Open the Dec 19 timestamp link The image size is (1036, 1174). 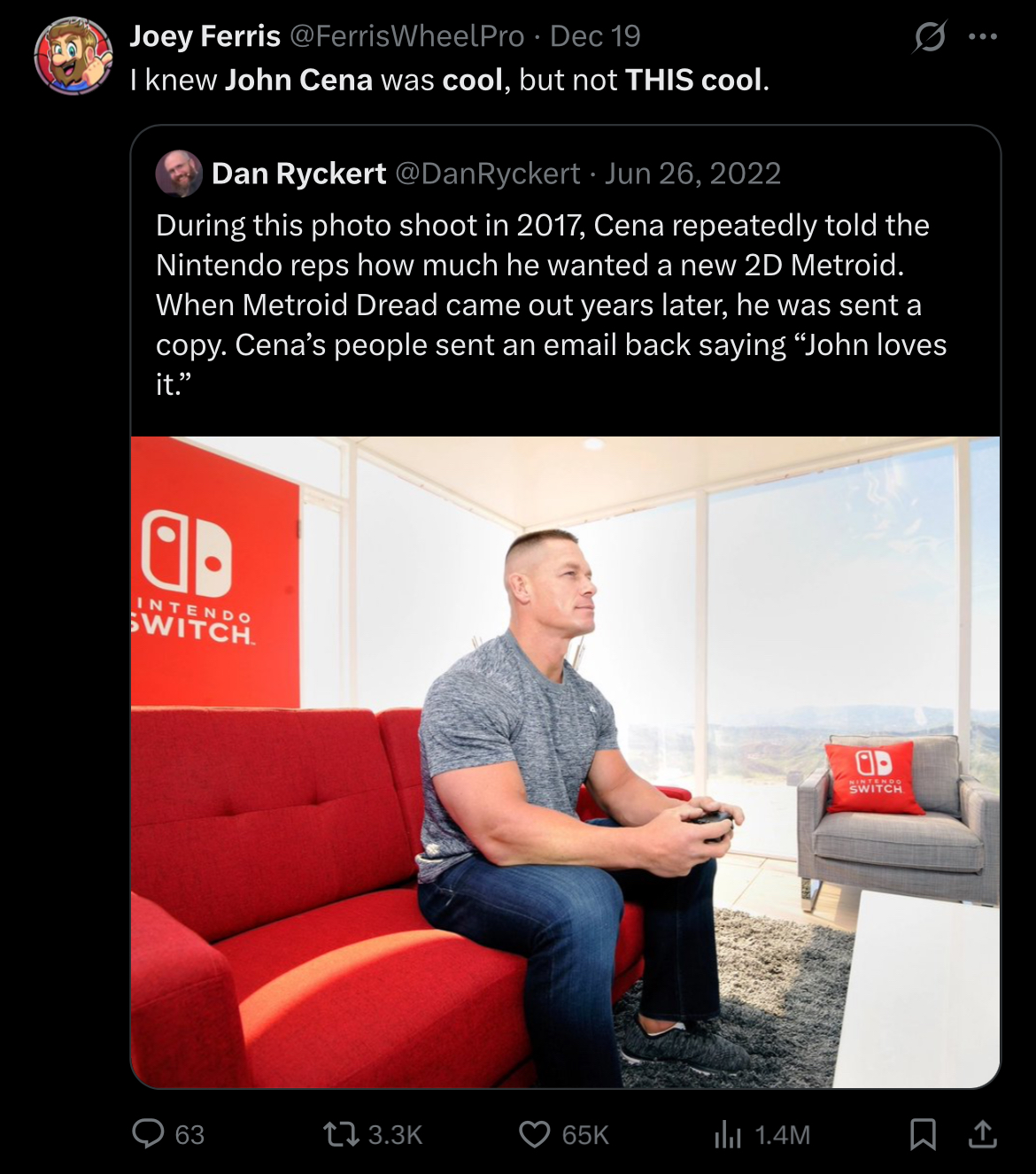tap(594, 36)
